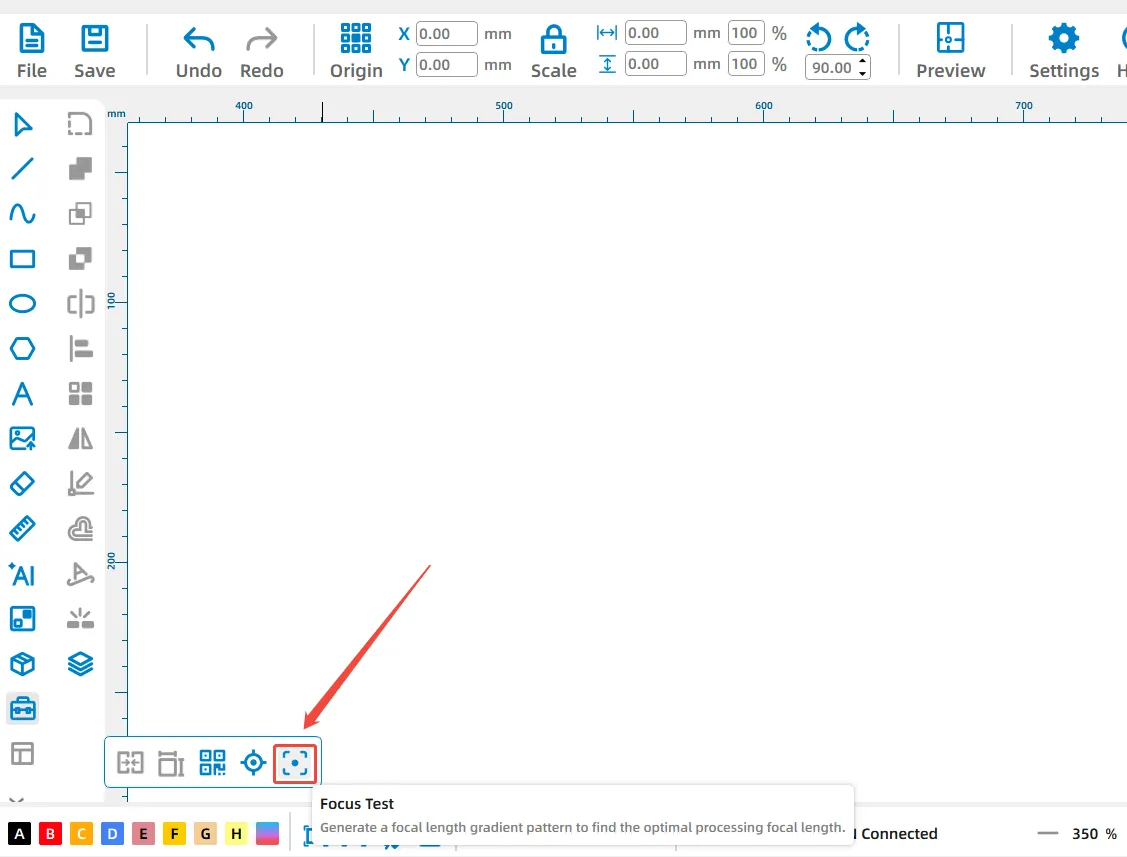This screenshot has height=857, width=1127.
Task: Click the Preview button
Action: click(950, 51)
